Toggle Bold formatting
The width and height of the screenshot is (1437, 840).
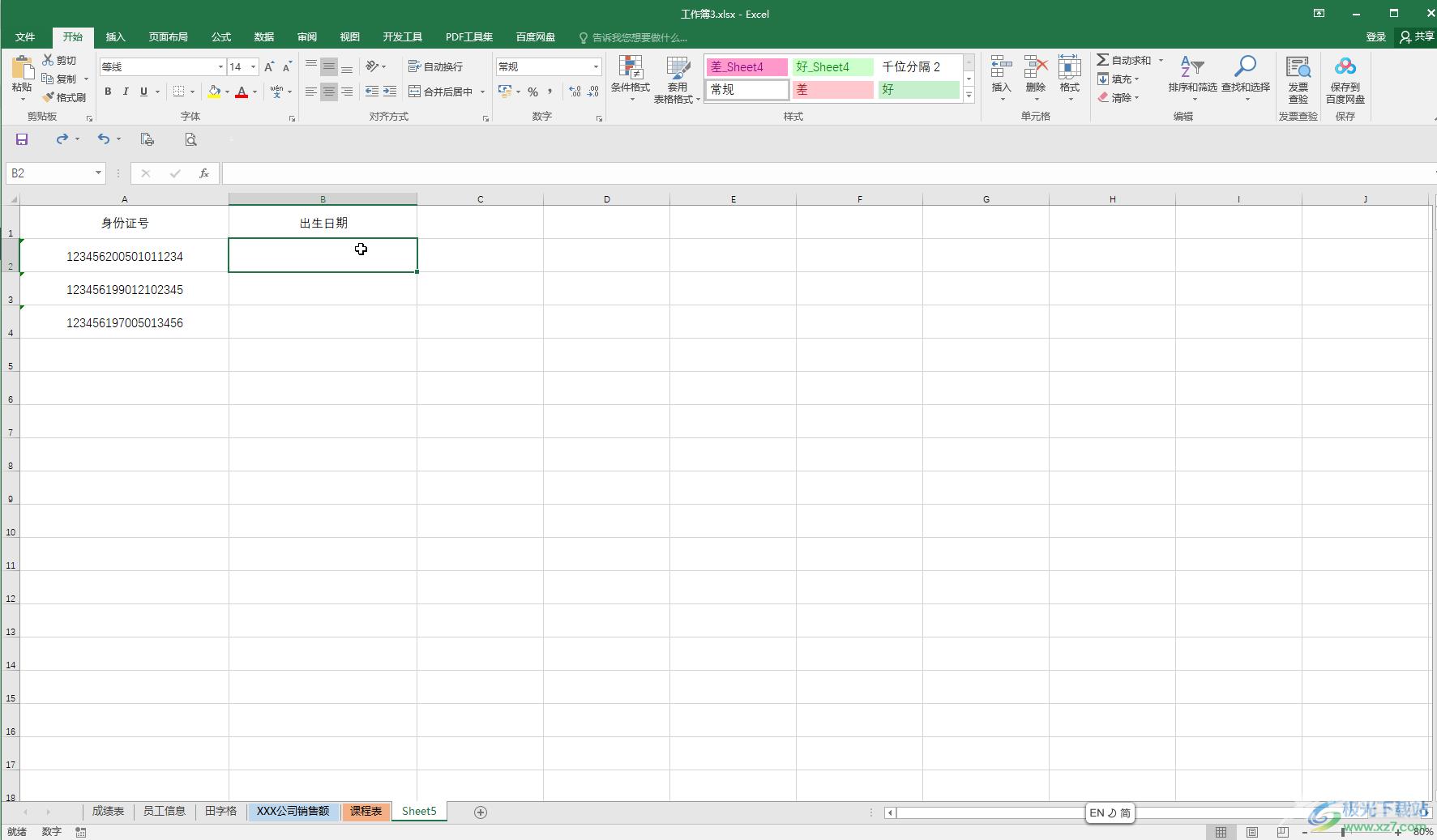click(x=108, y=92)
